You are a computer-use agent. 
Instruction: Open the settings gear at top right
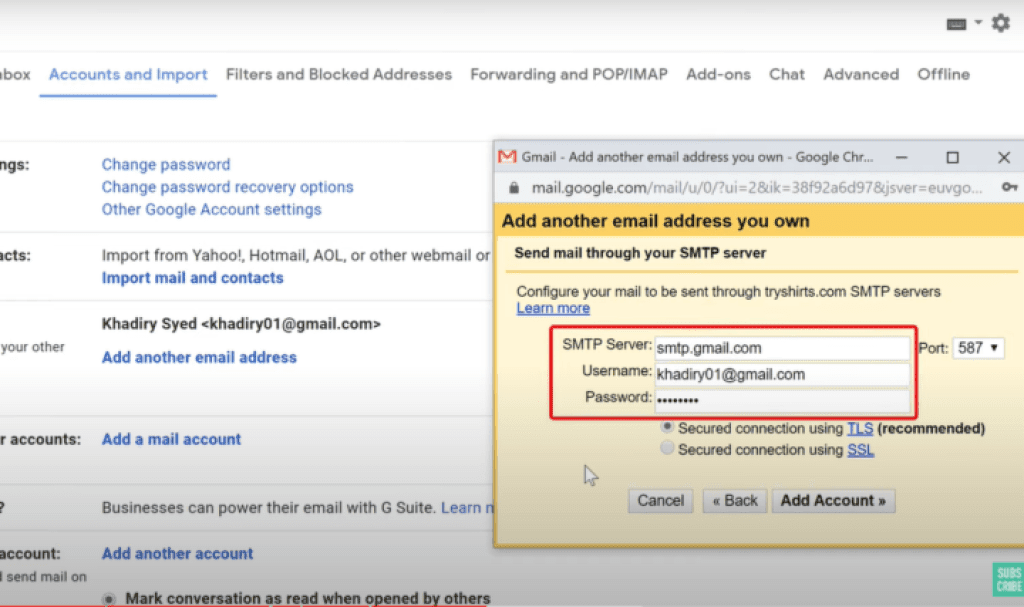pos(1000,22)
